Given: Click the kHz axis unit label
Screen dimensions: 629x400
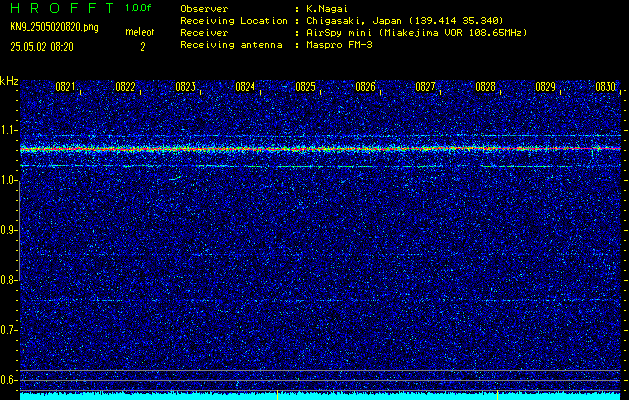Looking at the screenshot, I should click(x=9, y=81).
